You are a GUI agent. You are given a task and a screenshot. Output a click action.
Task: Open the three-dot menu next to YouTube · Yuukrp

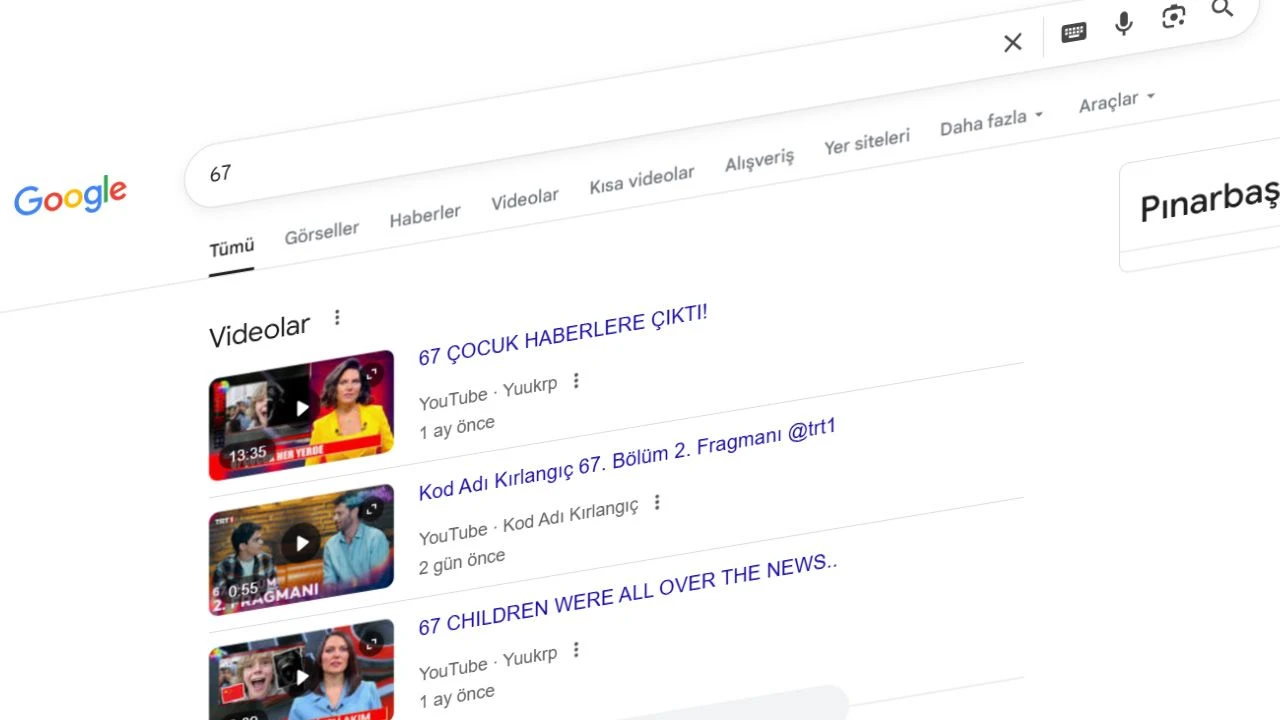(576, 381)
